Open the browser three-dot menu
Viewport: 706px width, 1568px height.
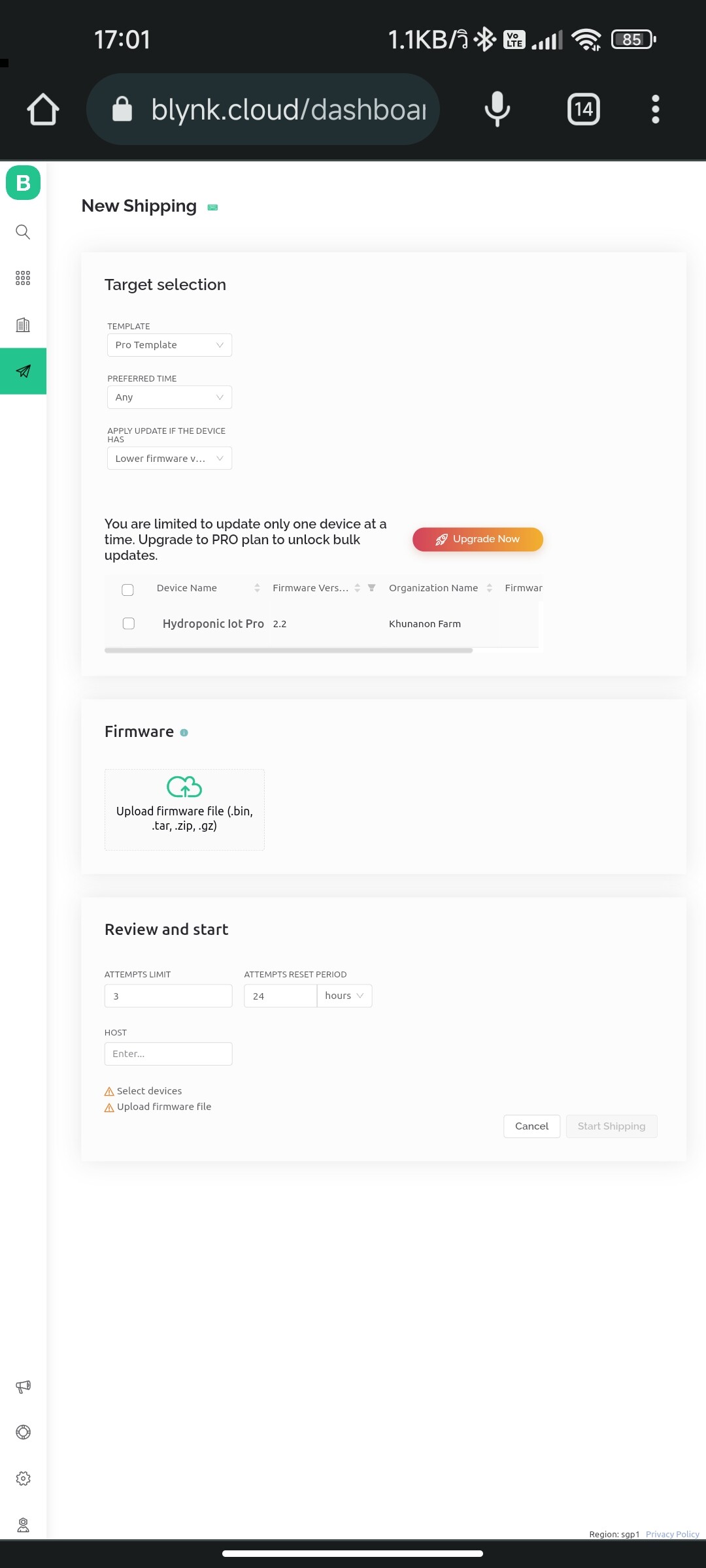click(654, 109)
